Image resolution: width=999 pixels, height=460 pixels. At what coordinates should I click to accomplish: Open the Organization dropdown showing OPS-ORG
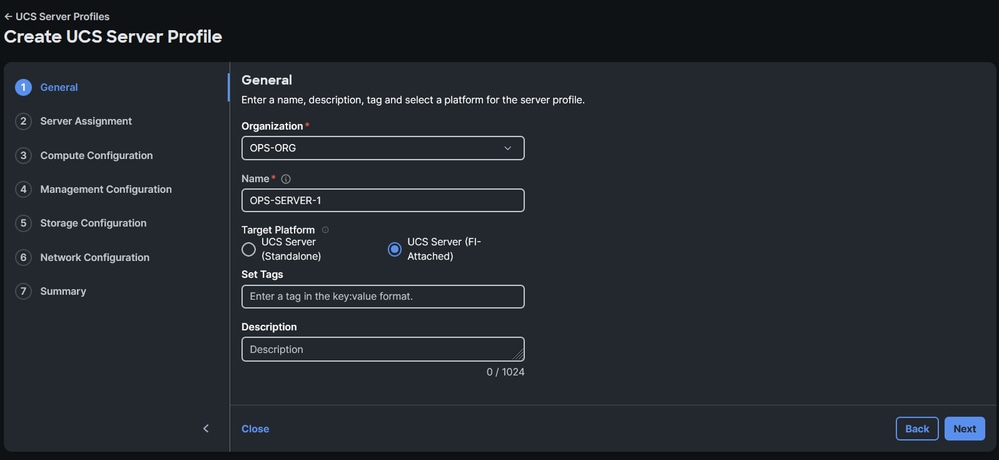pos(383,148)
